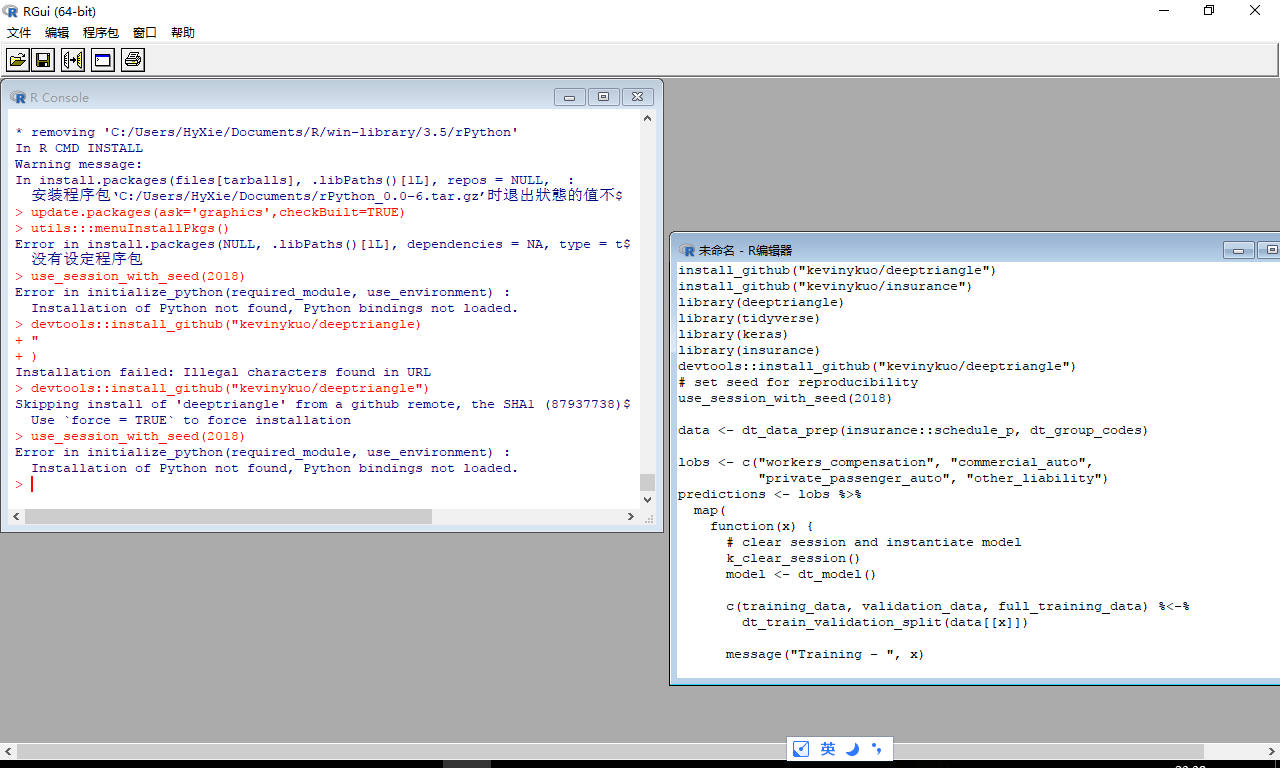Image resolution: width=1280 pixels, height=768 pixels.
Task: Click the '* removing' rPython console line
Action: click(267, 132)
